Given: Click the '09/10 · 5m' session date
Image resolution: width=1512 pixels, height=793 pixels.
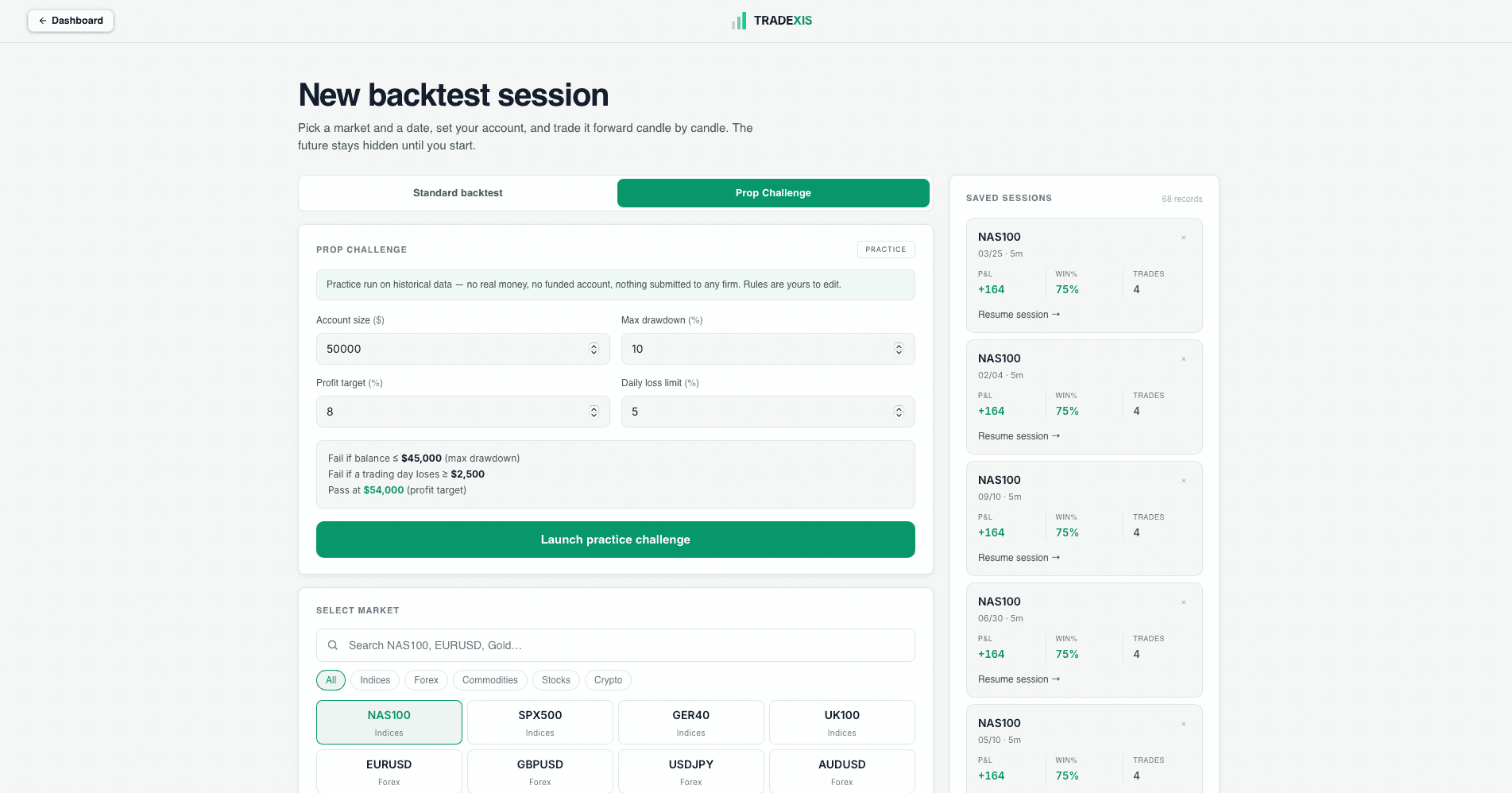Looking at the screenshot, I should 1000,497.
